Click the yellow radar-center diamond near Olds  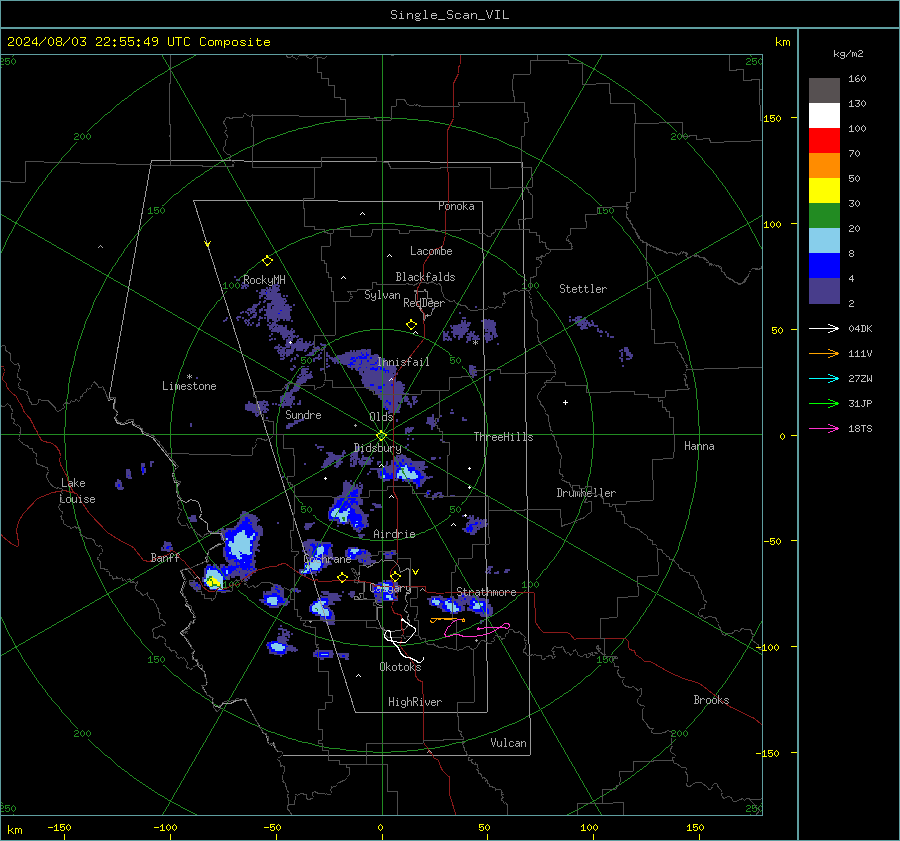(x=382, y=436)
